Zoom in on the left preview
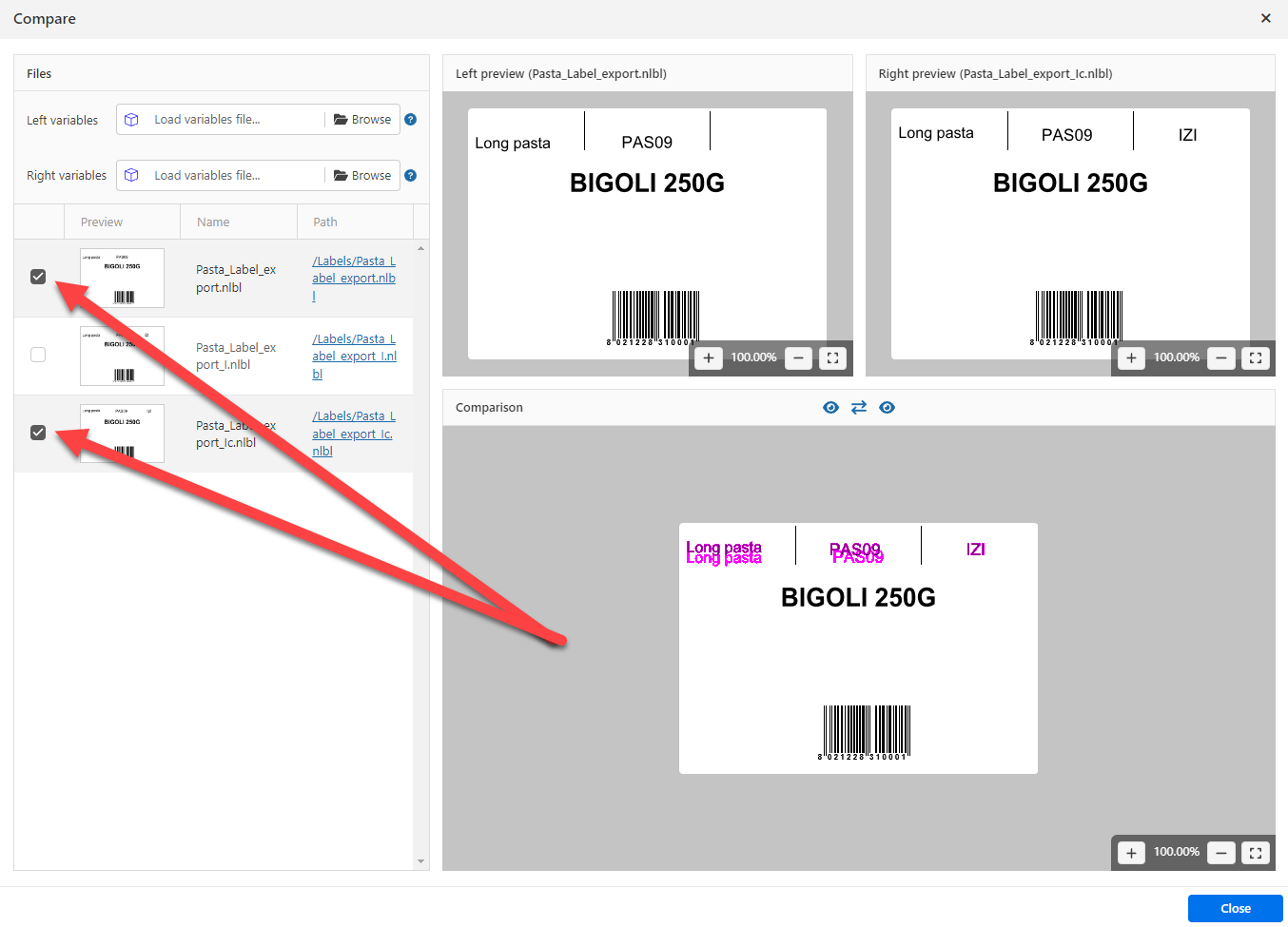This screenshot has width=1288, height=927. pyautogui.click(x=709, y=358)
